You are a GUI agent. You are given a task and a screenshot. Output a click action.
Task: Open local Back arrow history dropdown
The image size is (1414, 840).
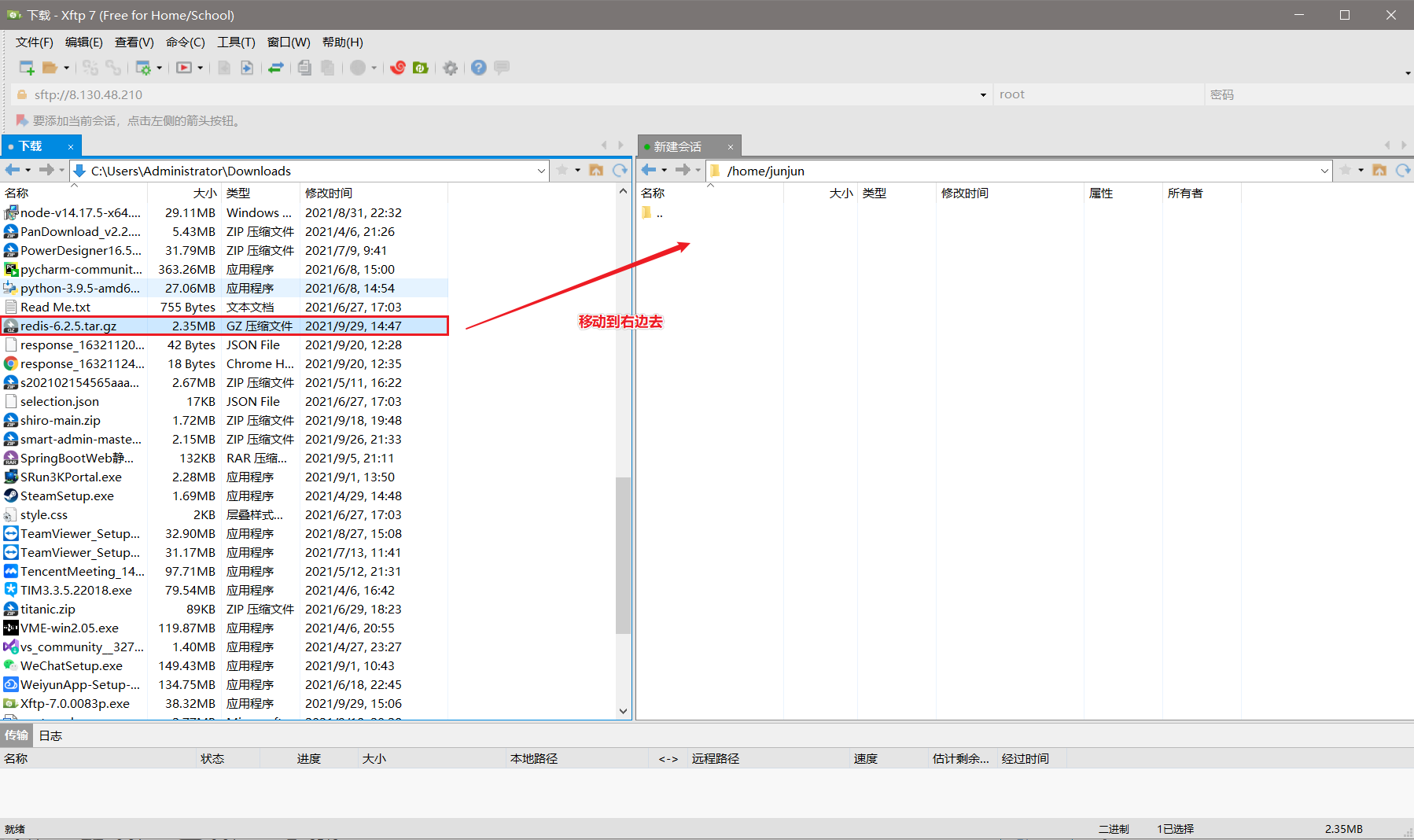28,170
